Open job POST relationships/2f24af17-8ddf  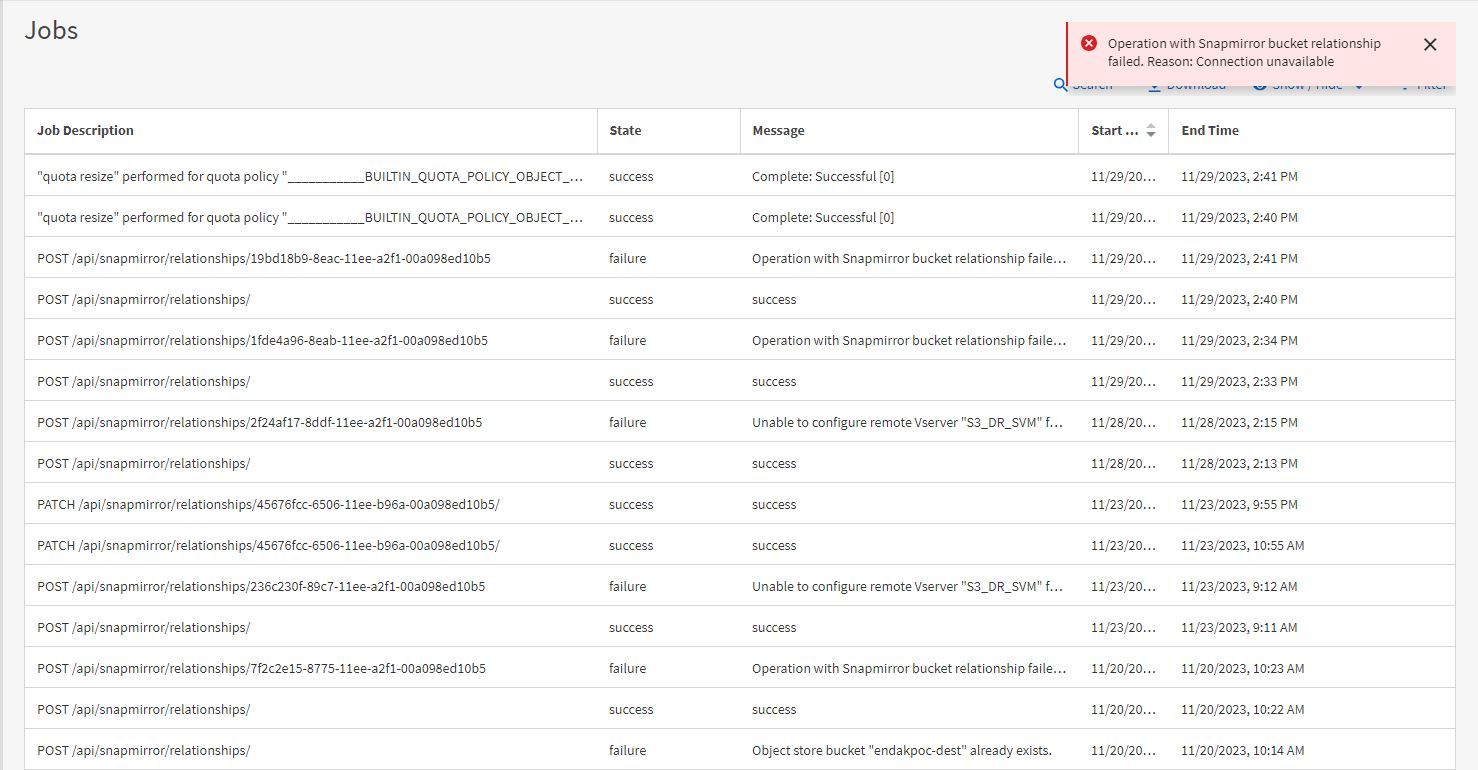click(259, 422)
